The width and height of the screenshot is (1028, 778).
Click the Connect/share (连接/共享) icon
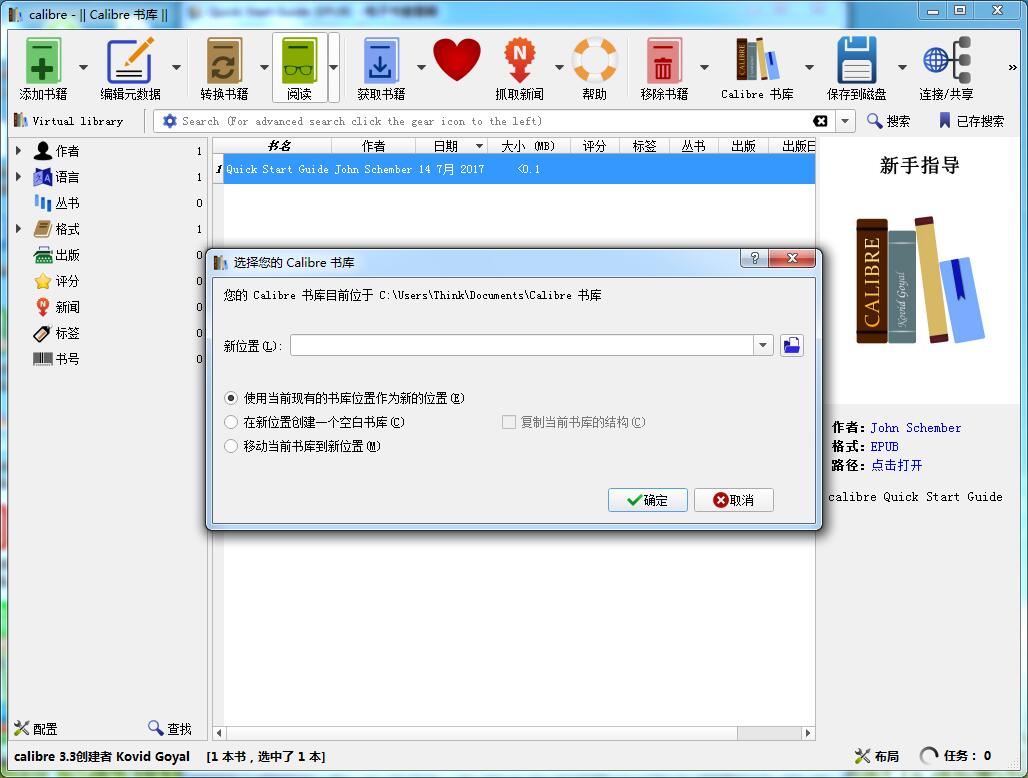[x=947, y=60]
